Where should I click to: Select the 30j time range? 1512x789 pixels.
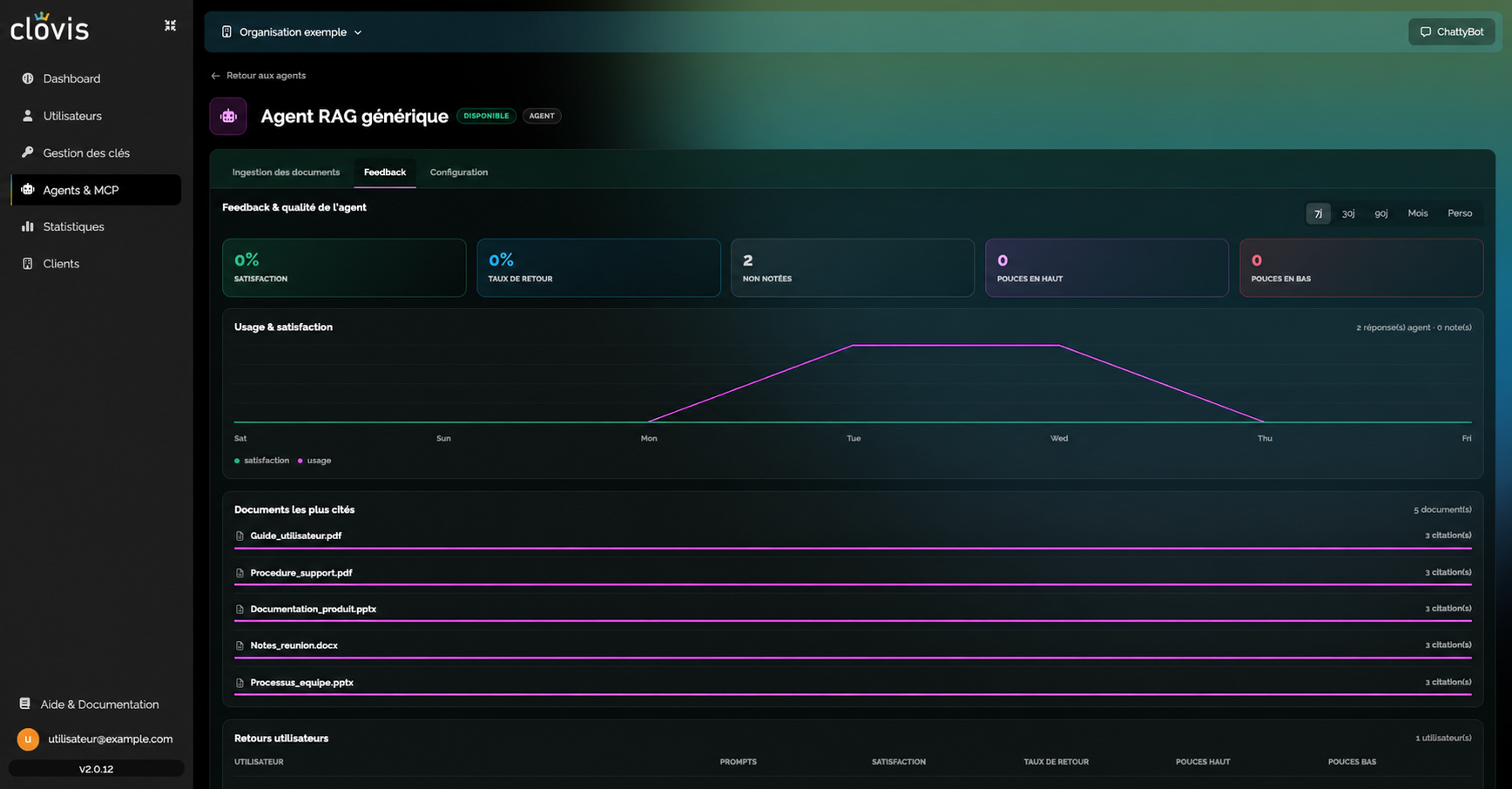pos(1348,213)
